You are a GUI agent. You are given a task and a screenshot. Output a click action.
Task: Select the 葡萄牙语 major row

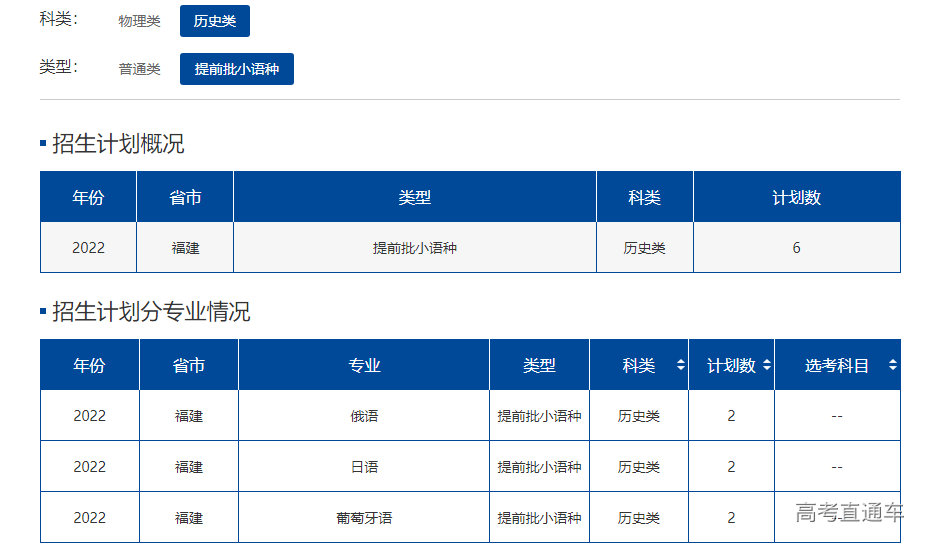364,518
